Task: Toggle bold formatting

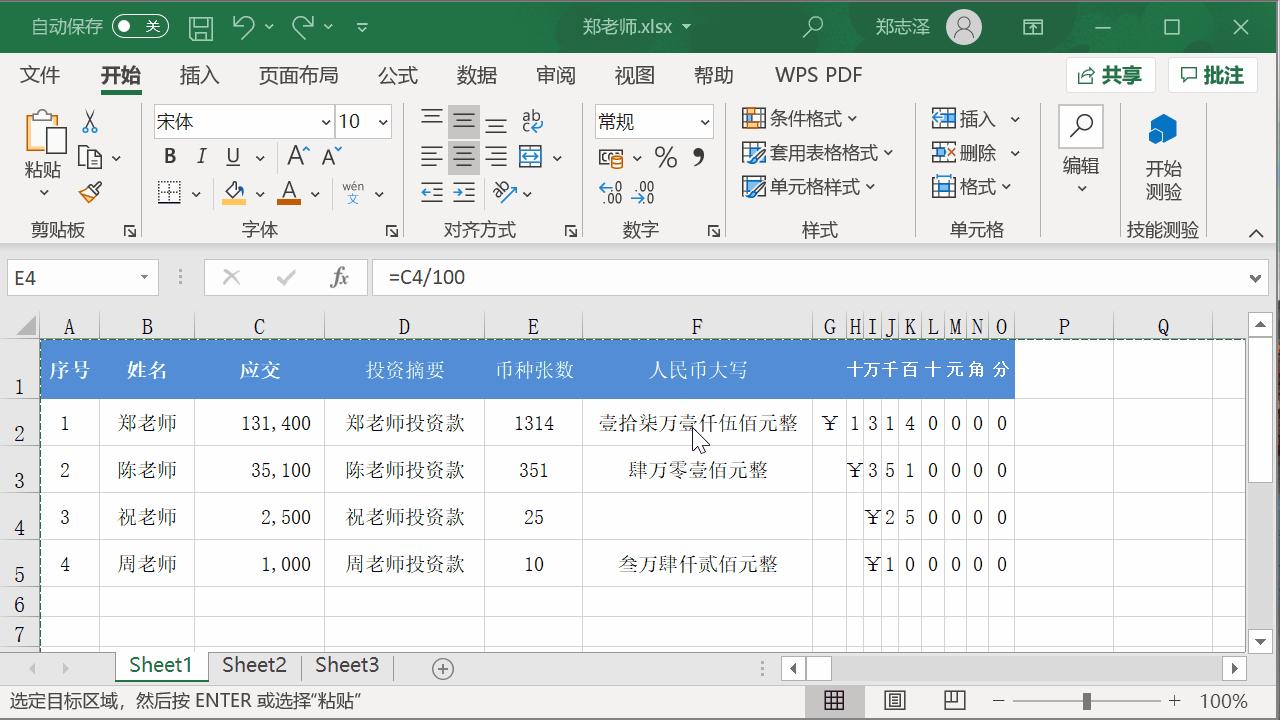Action: click(168, 157)
